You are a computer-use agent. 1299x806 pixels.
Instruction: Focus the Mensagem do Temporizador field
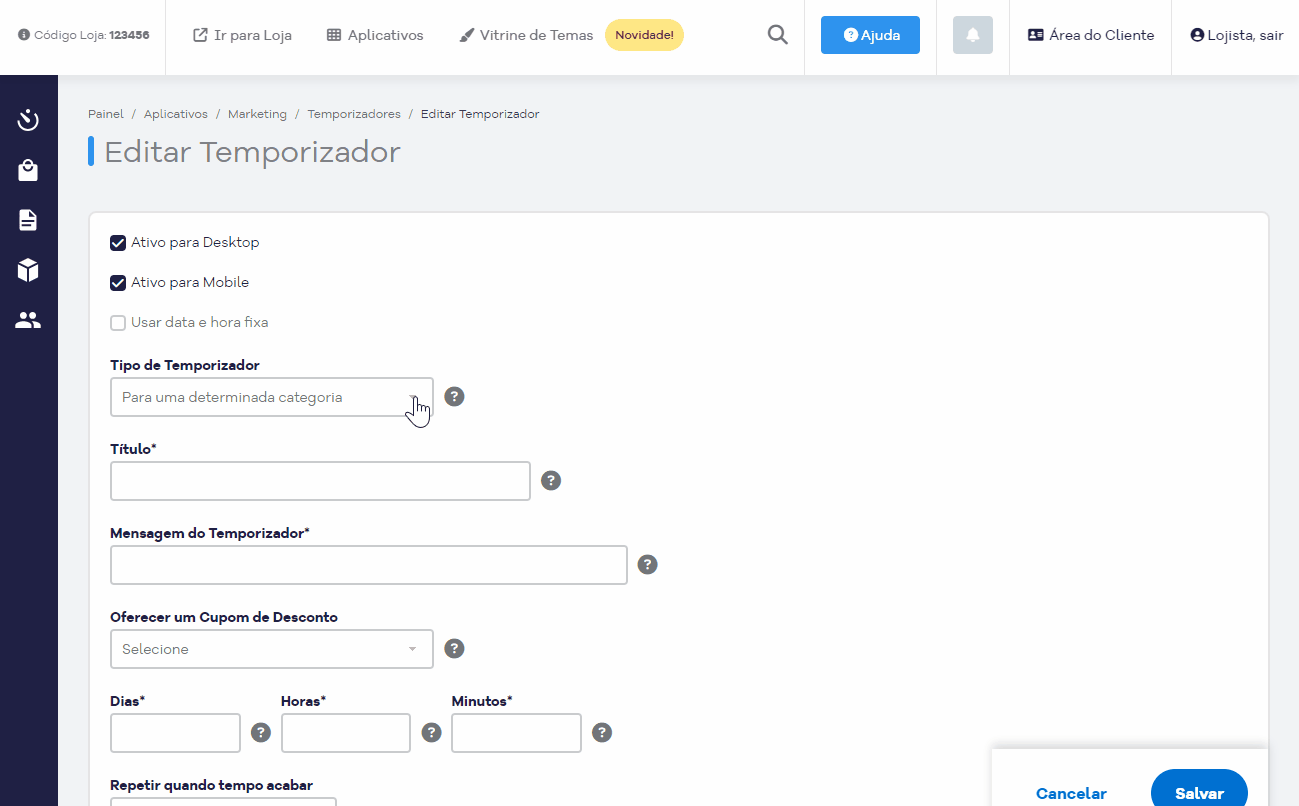369,565
